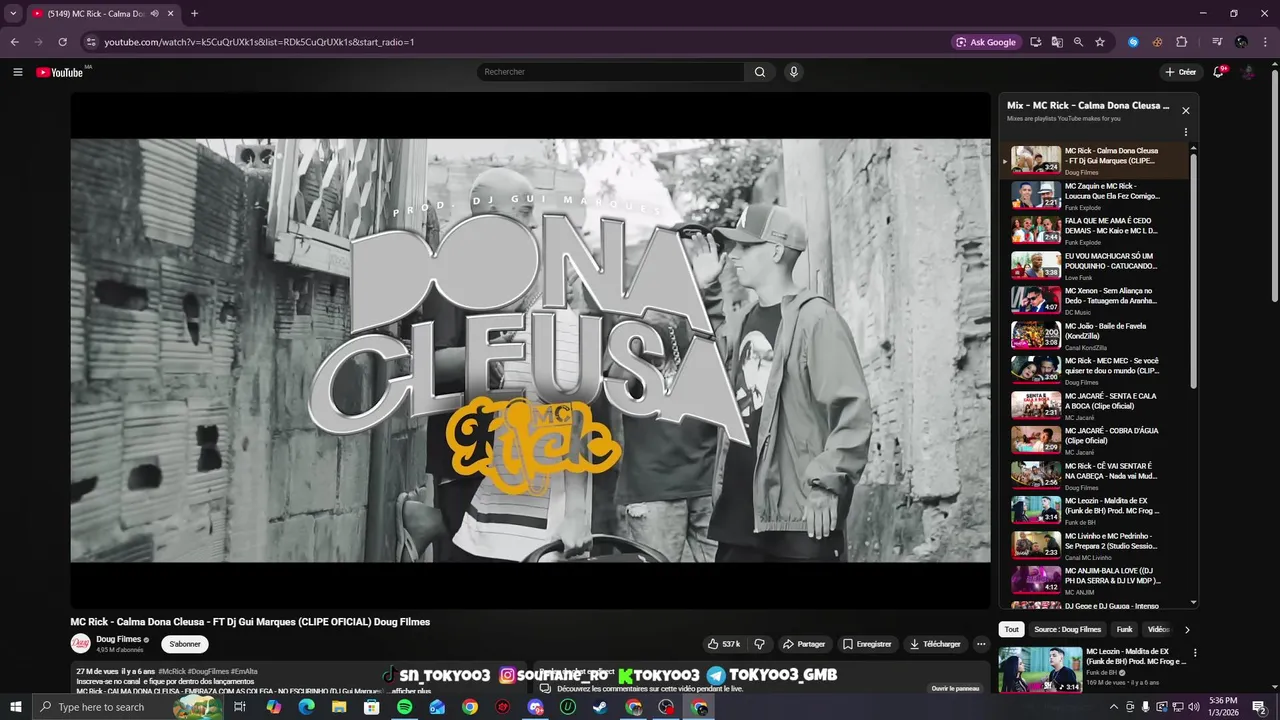The image size is (1280, 720).
Task: Subscribe with the S'abonner button
Action: click(x=185, y=644)
